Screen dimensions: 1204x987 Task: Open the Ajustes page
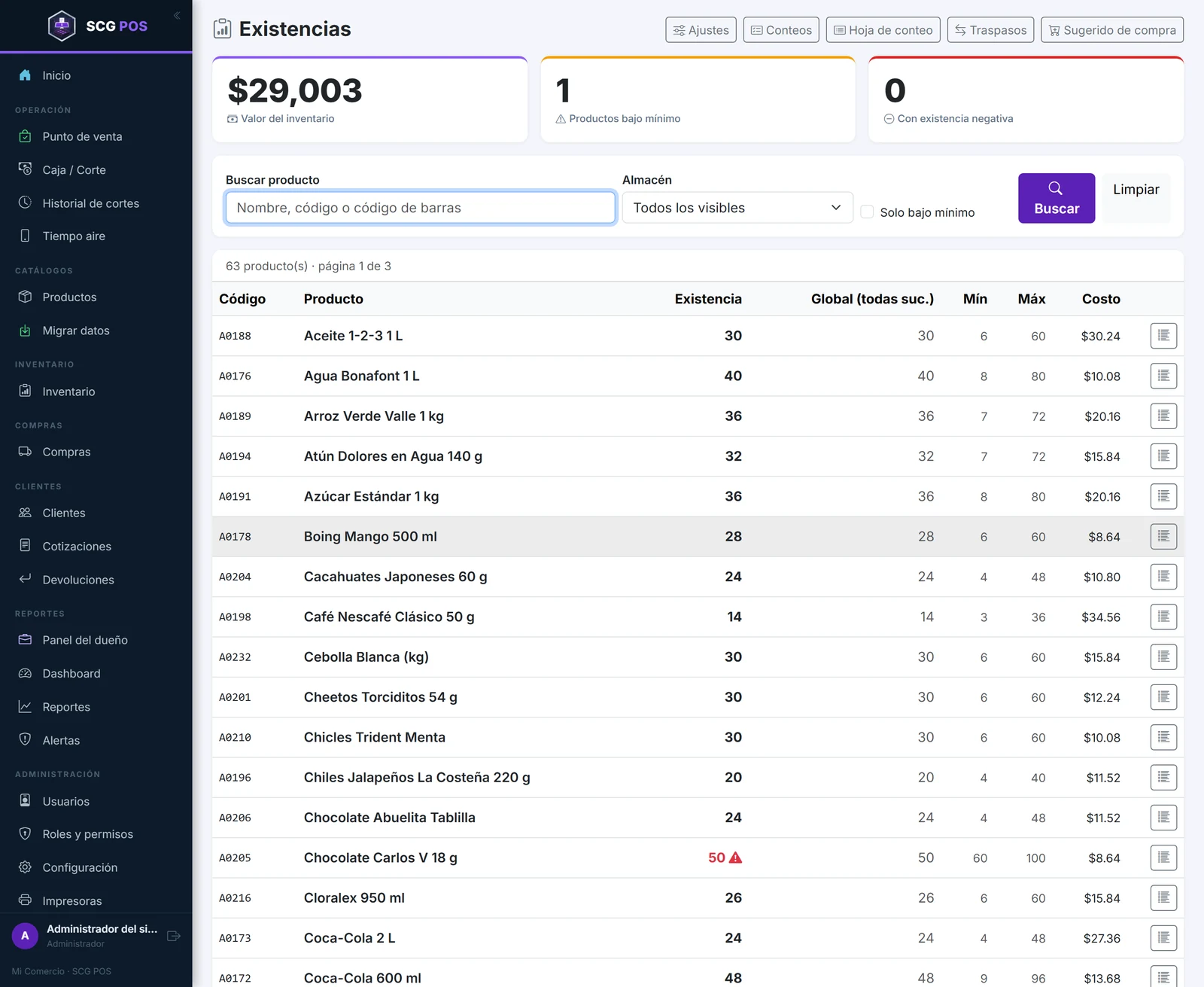point(701,30)
